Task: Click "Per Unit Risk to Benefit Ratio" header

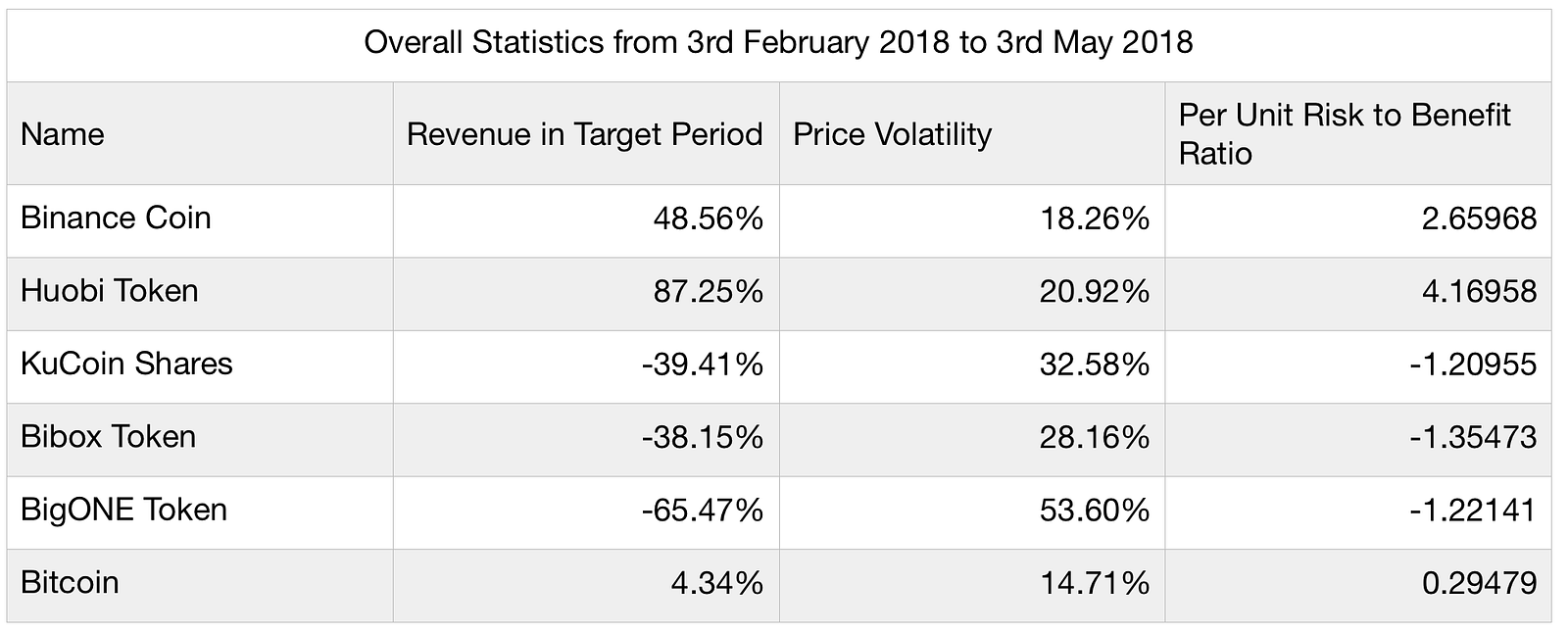Action: tap(1344, 134)
